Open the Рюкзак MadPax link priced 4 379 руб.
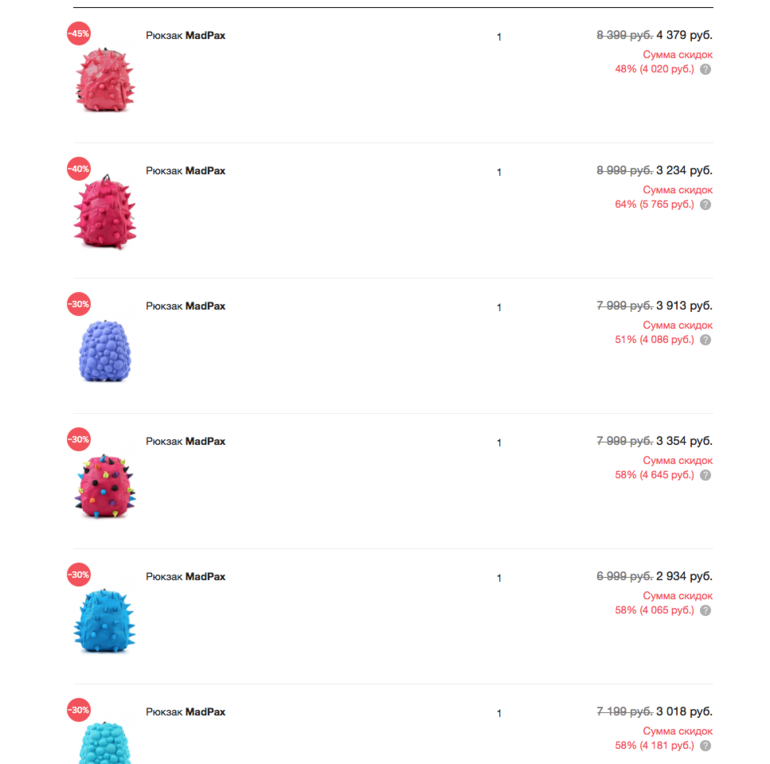The image size is (770, 764). click(x=186, y=35)
